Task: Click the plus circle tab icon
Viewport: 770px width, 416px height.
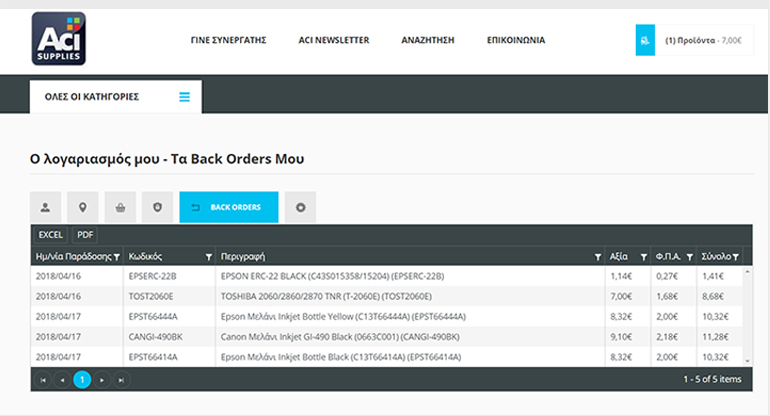Action: (300, 208)
